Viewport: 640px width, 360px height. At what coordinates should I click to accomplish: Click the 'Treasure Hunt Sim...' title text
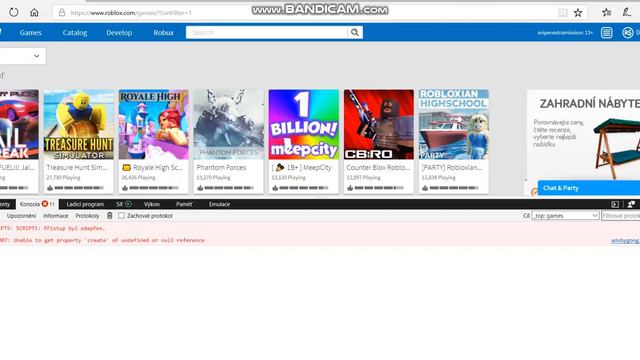click(77, 167)
